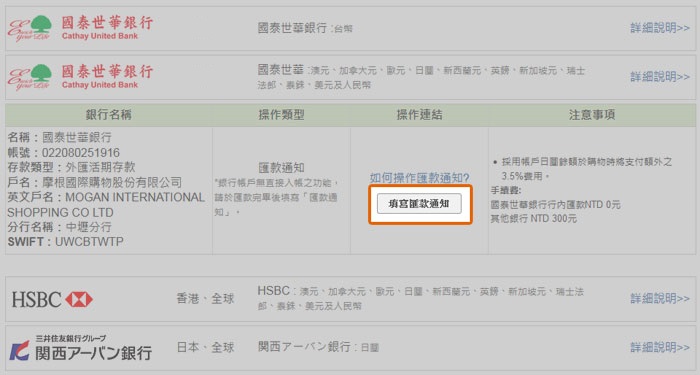Select the 関西アーバン銀行：日圓 description text
Screen dimensions: 700x375
pyautogui.click(x=318, y=347)
